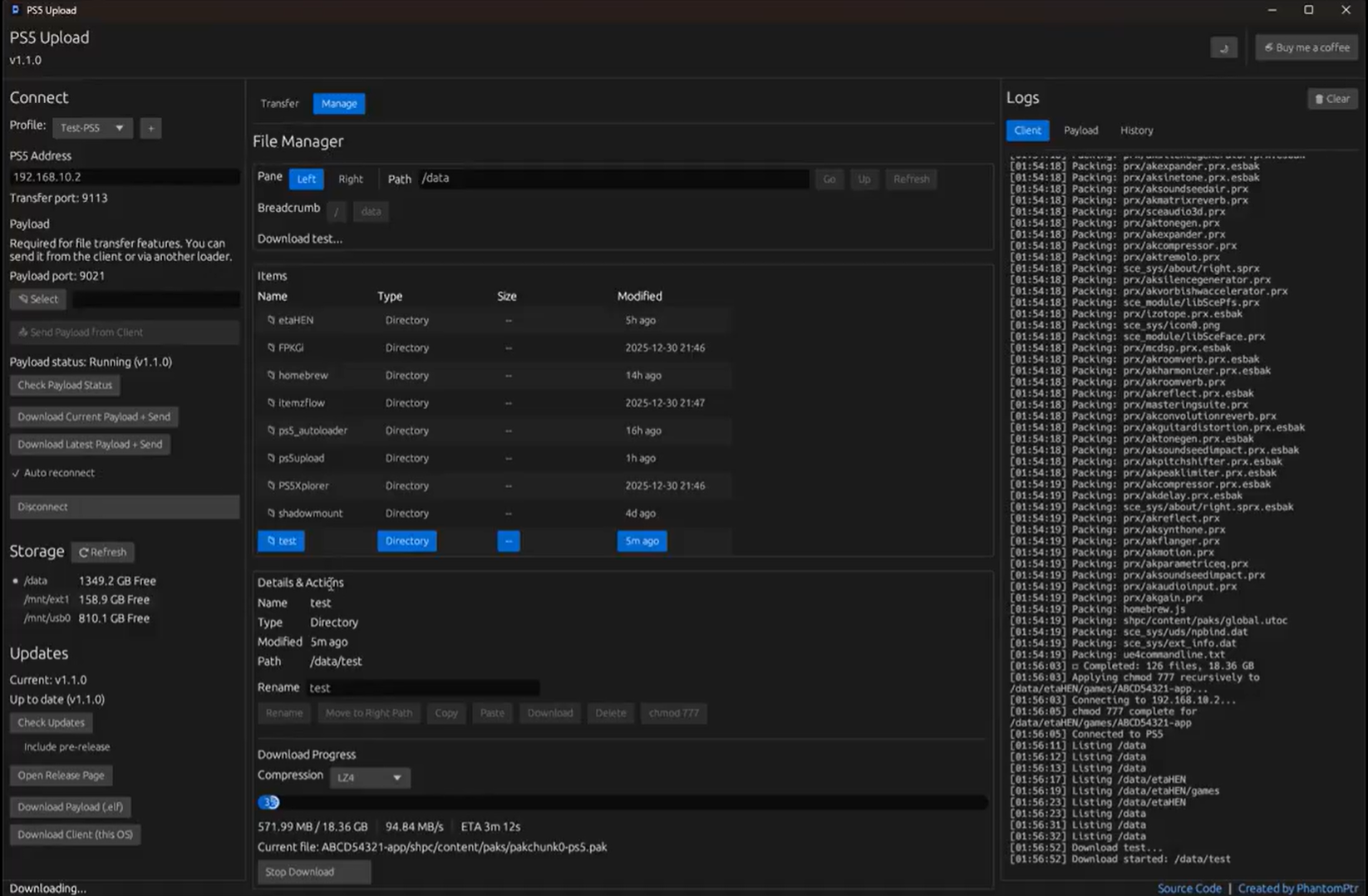The height and width of the screenshot is (896, 1368).
Task: Select the /data storage radio button
Action: click(x=16, y=581)
